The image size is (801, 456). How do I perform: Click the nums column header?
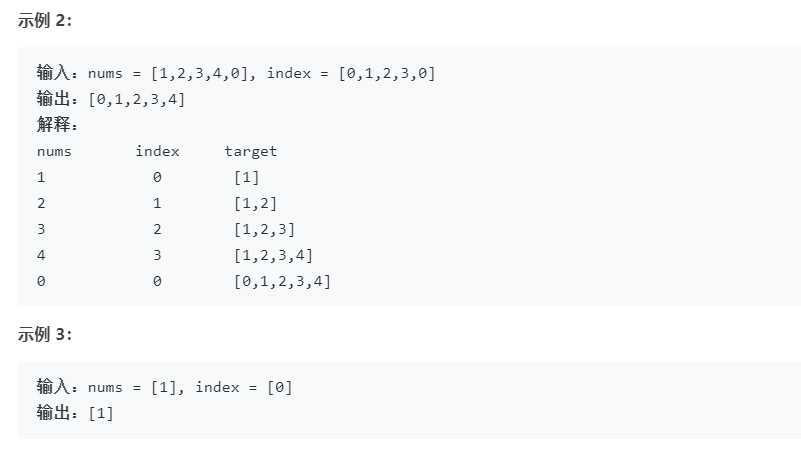(54, 152)
